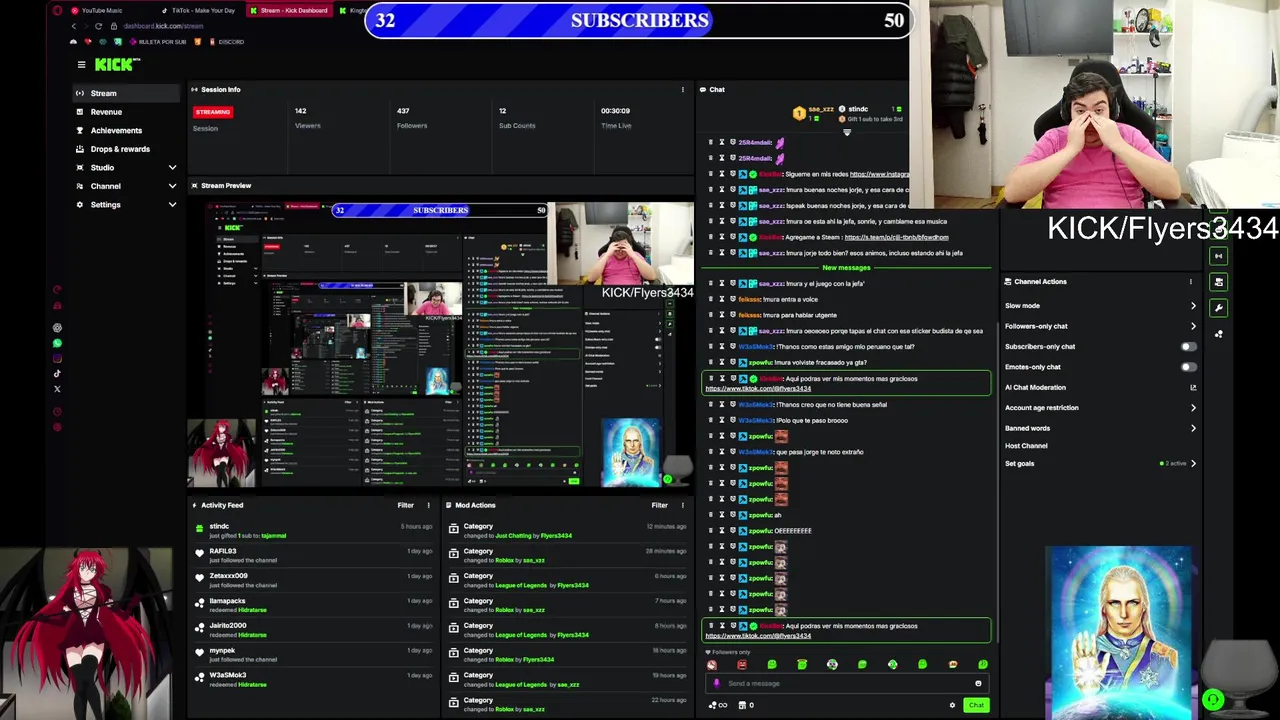Viewport: 1280px width, 720px height.
Task: Open the Stream page in sidebar
Action: (125, 93)
